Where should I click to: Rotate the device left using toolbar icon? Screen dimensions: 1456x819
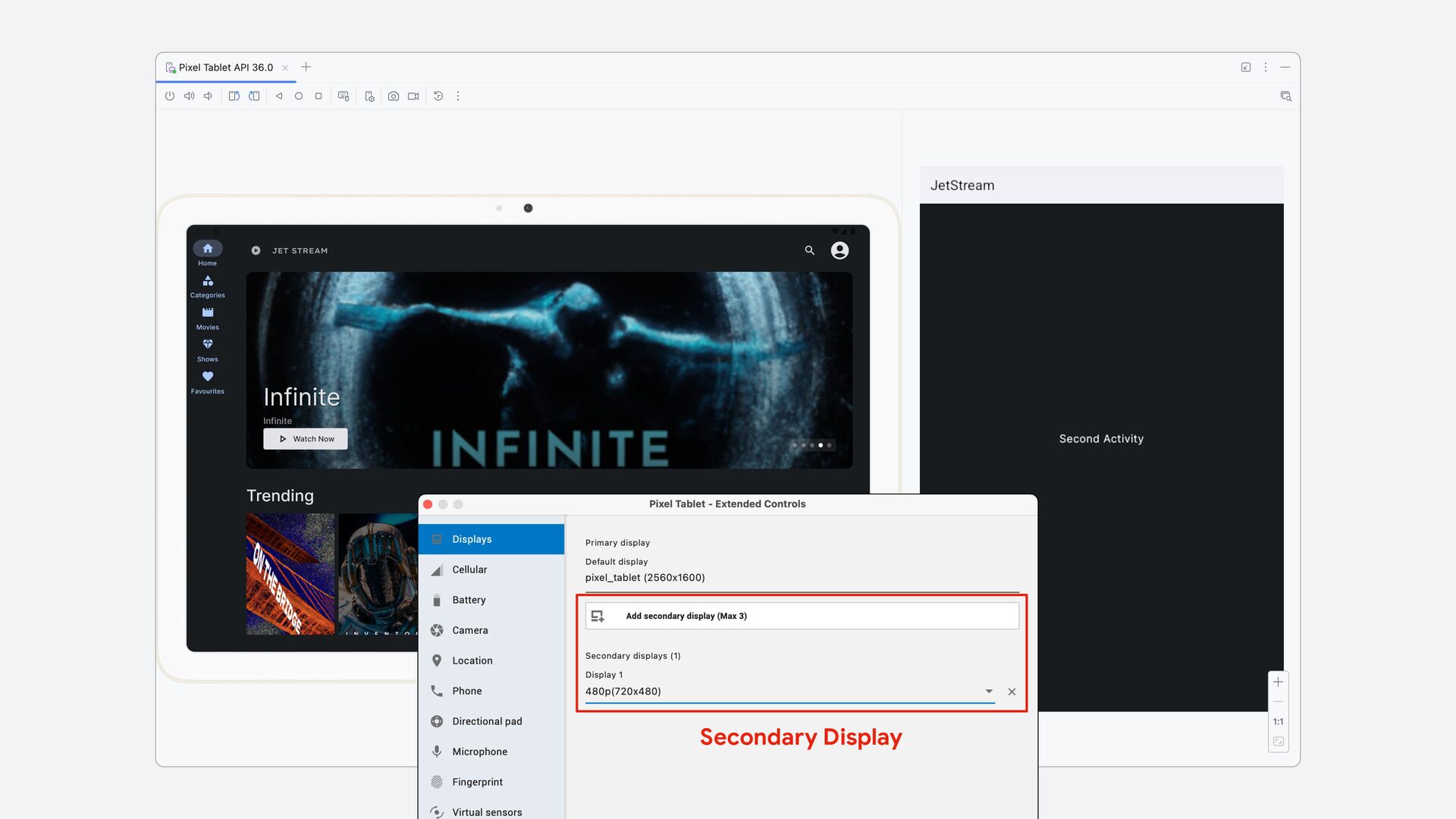[x=234, y=96]
